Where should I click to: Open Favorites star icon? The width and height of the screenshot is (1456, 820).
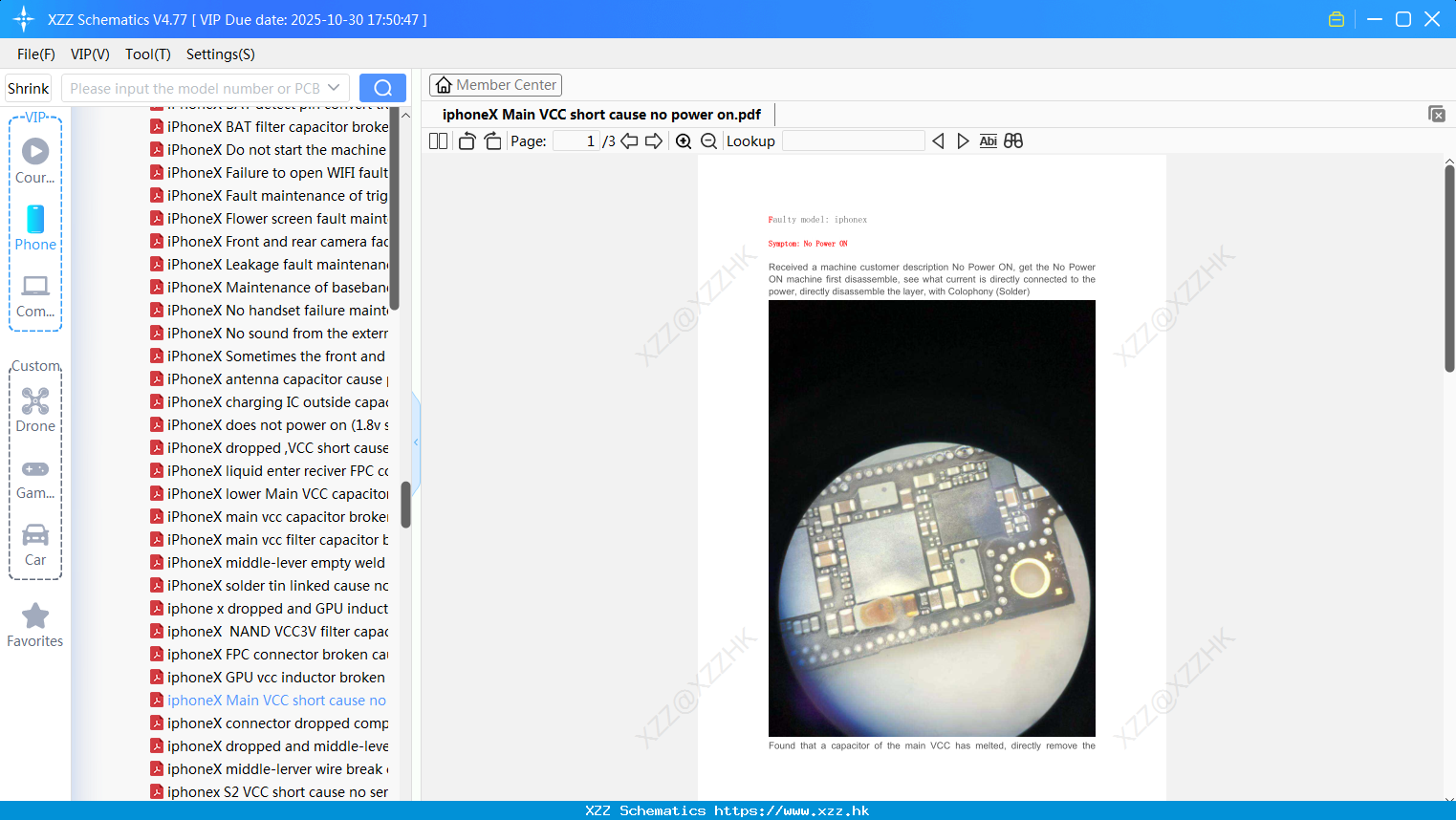(35, 615)
